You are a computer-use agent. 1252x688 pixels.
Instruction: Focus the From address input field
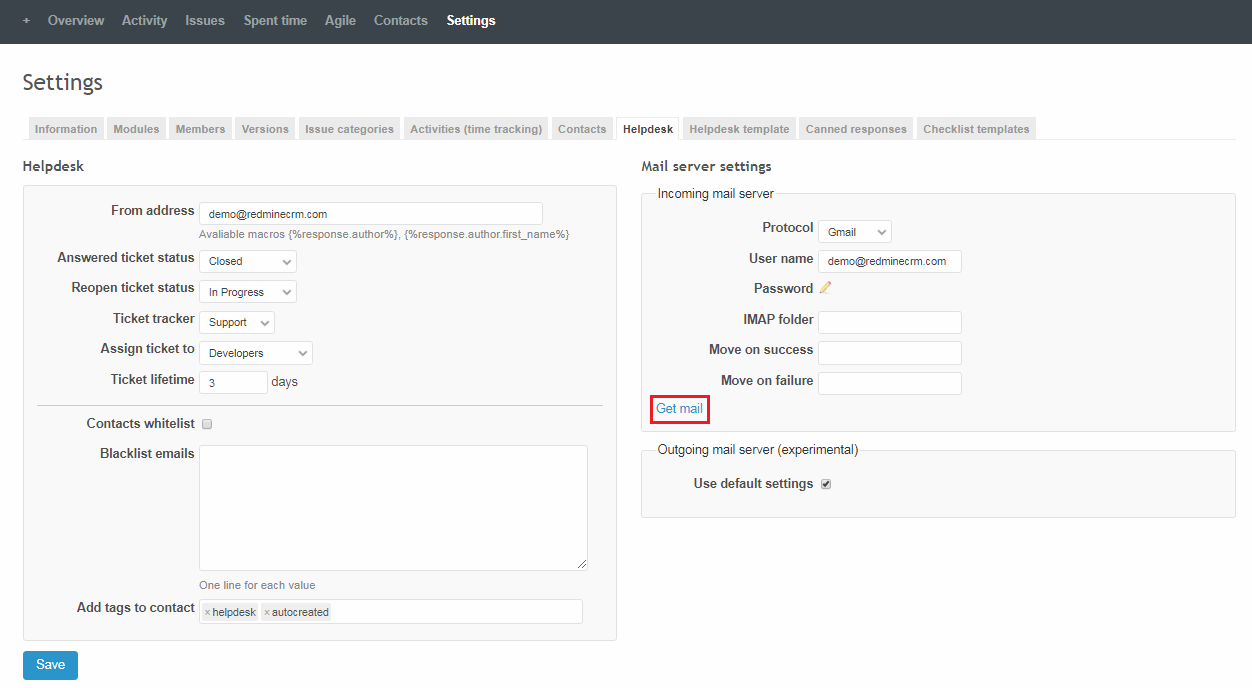[370, 214]
